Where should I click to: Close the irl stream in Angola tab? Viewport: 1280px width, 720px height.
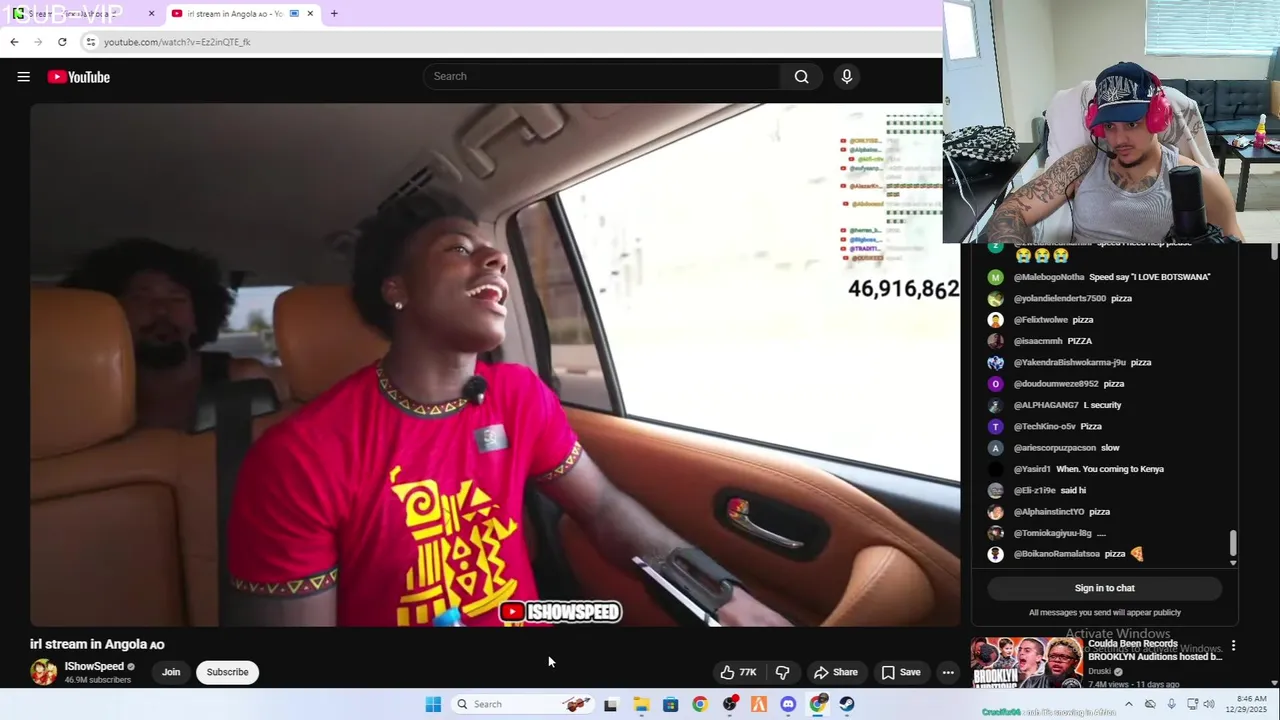(310, 13)
